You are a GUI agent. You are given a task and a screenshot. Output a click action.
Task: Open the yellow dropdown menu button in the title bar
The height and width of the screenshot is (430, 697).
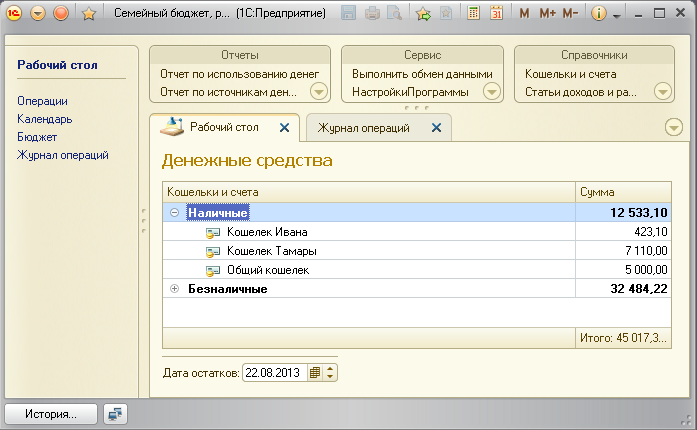click(x=38, y=13)
